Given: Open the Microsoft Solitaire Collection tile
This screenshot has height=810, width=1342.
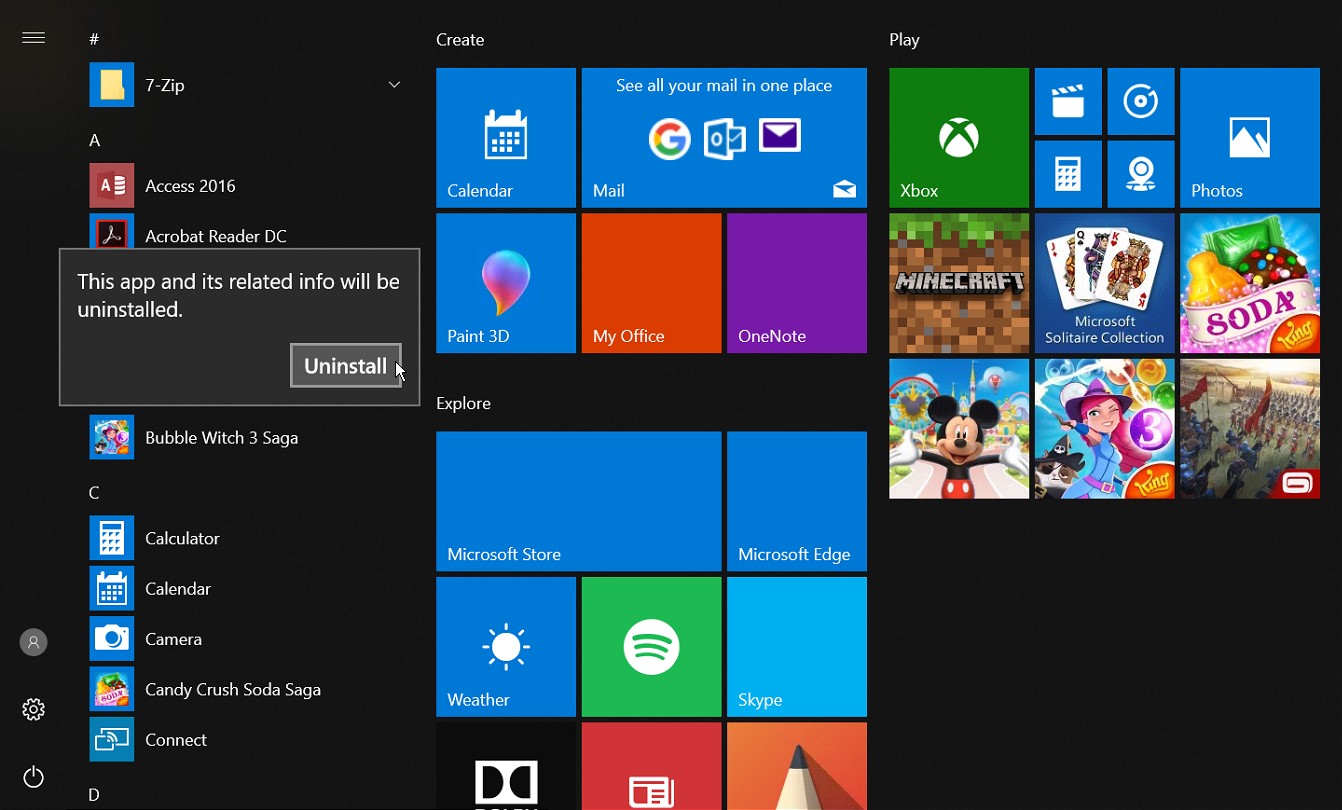Looking at the screenshot, I should [1105, 283].
